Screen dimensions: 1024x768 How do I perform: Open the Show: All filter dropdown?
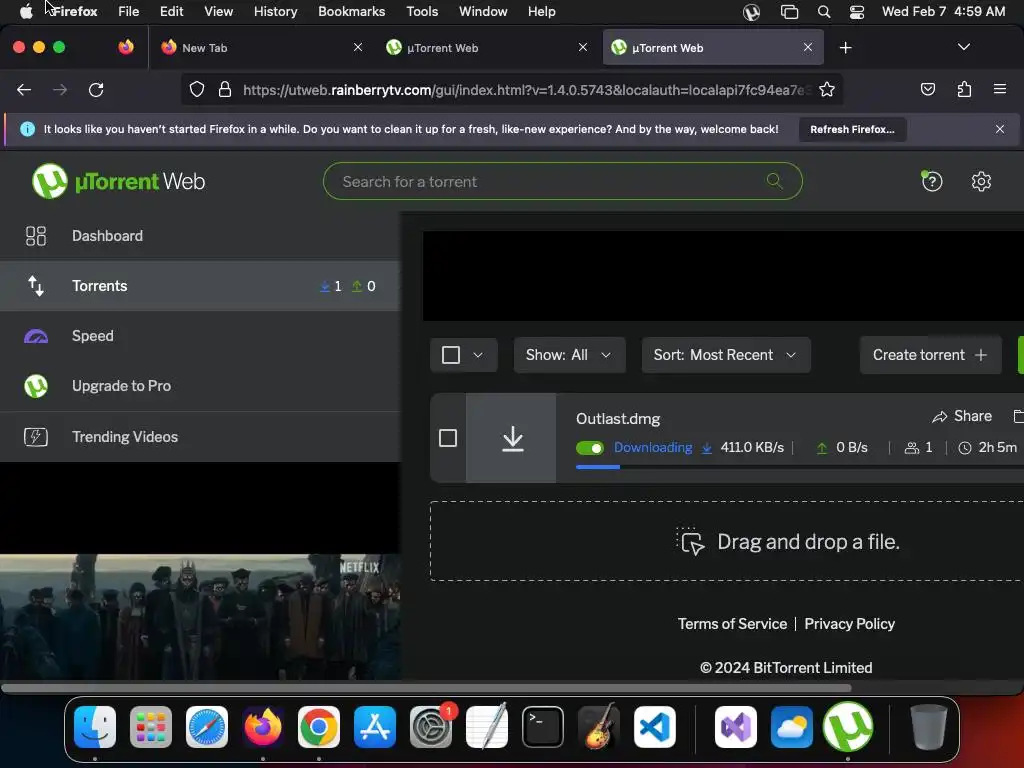pyautogui.click(x=569, y=355)
